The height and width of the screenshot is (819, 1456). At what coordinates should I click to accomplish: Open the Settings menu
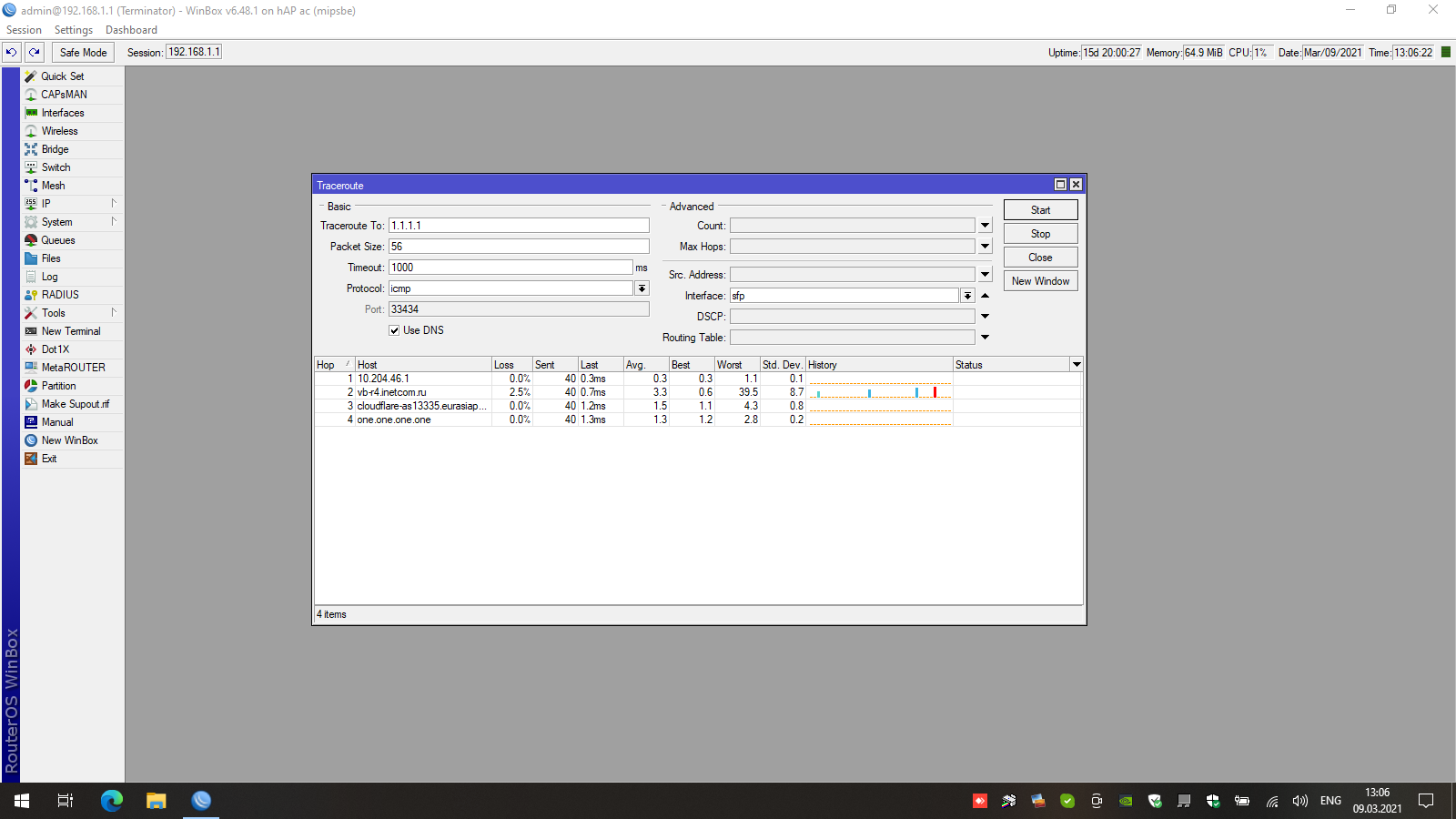click(74, 30)
